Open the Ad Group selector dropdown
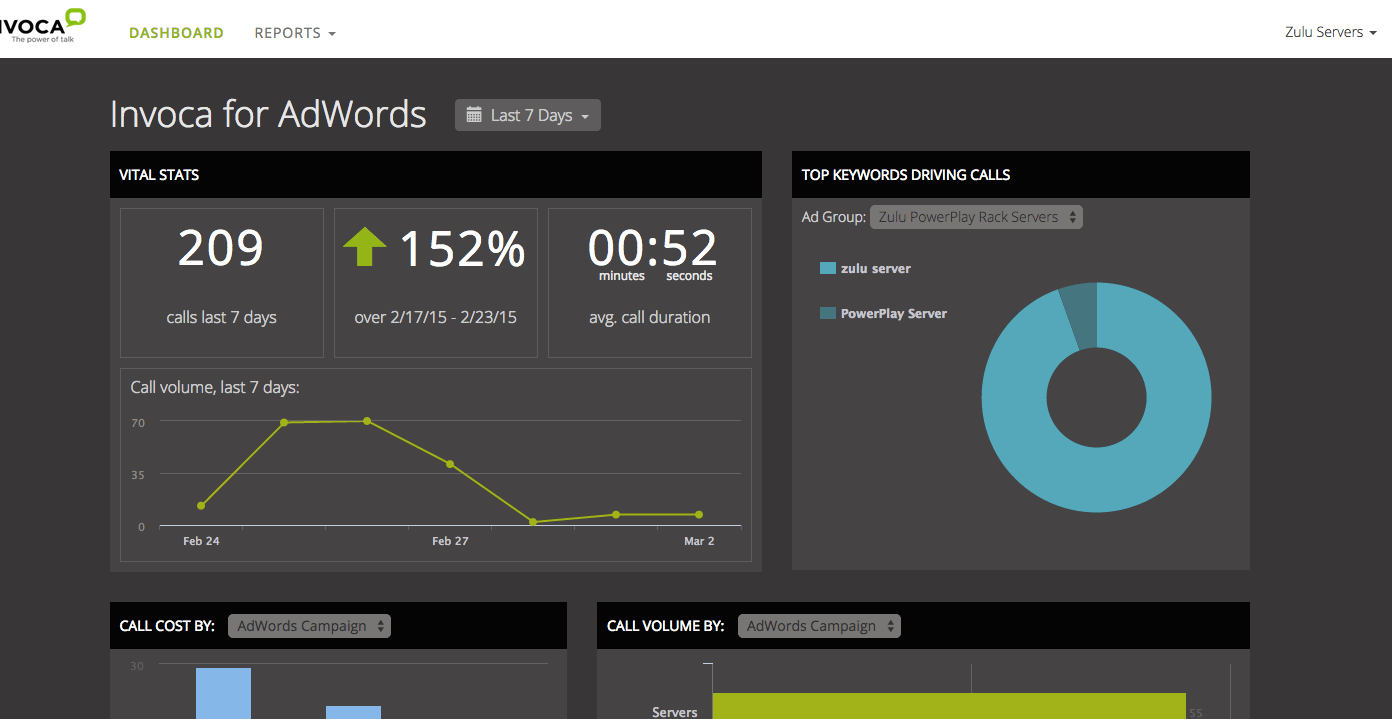 pos(976,217)
